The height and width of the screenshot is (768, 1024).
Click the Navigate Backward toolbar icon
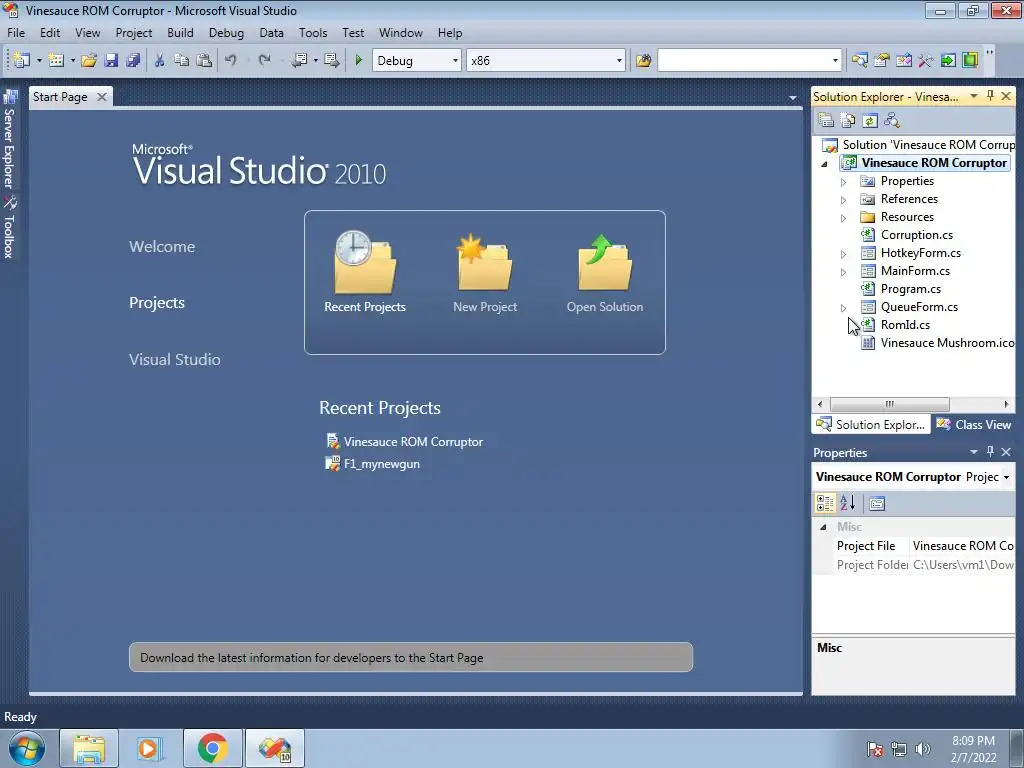(x=300, y=60)
